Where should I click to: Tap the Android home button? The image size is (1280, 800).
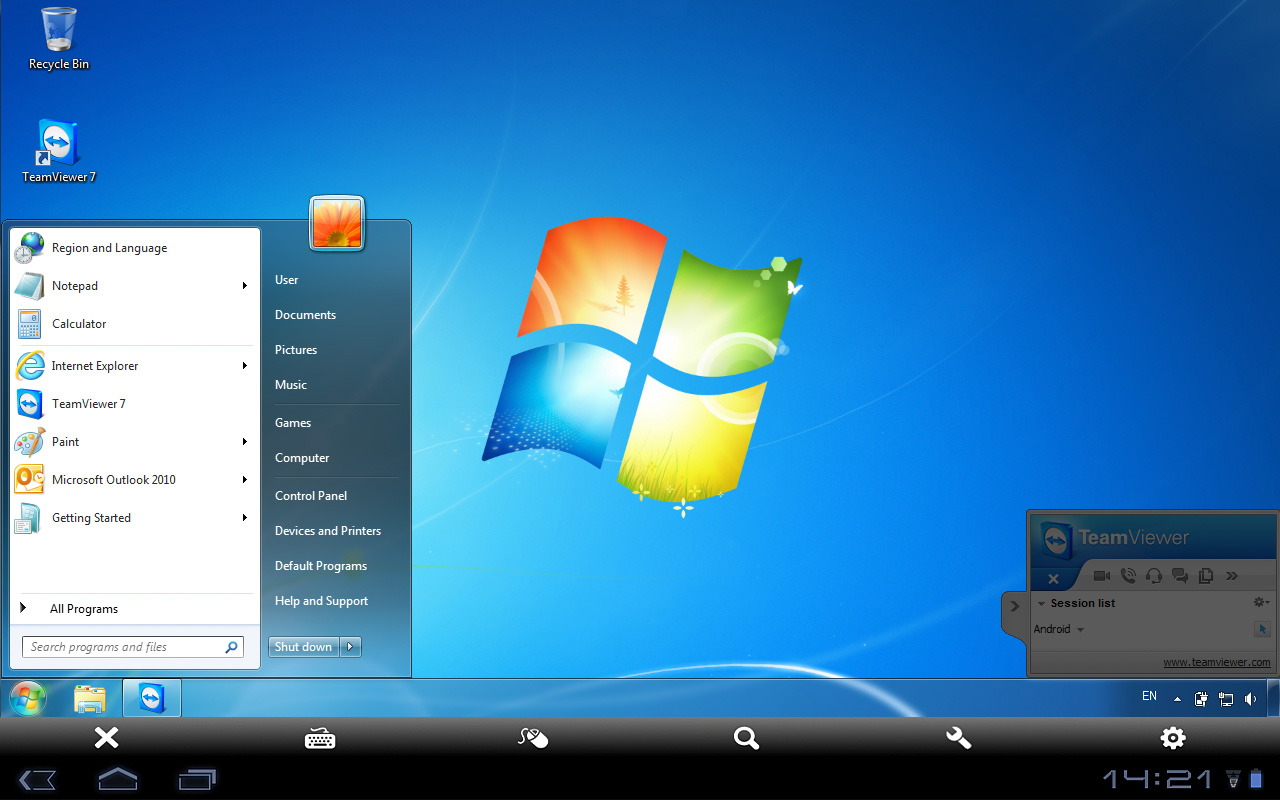pyautogui.click(x=117, y=778)
